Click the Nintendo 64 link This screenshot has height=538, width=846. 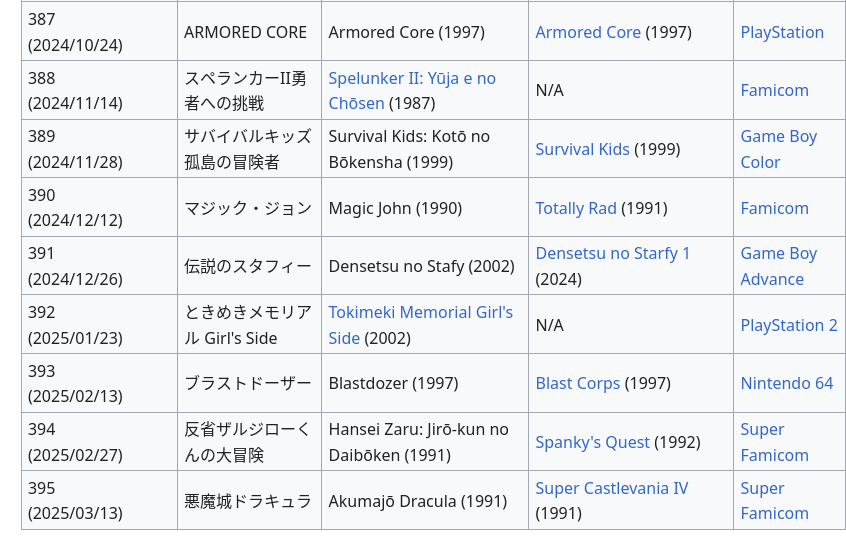(x=786, y=383)
